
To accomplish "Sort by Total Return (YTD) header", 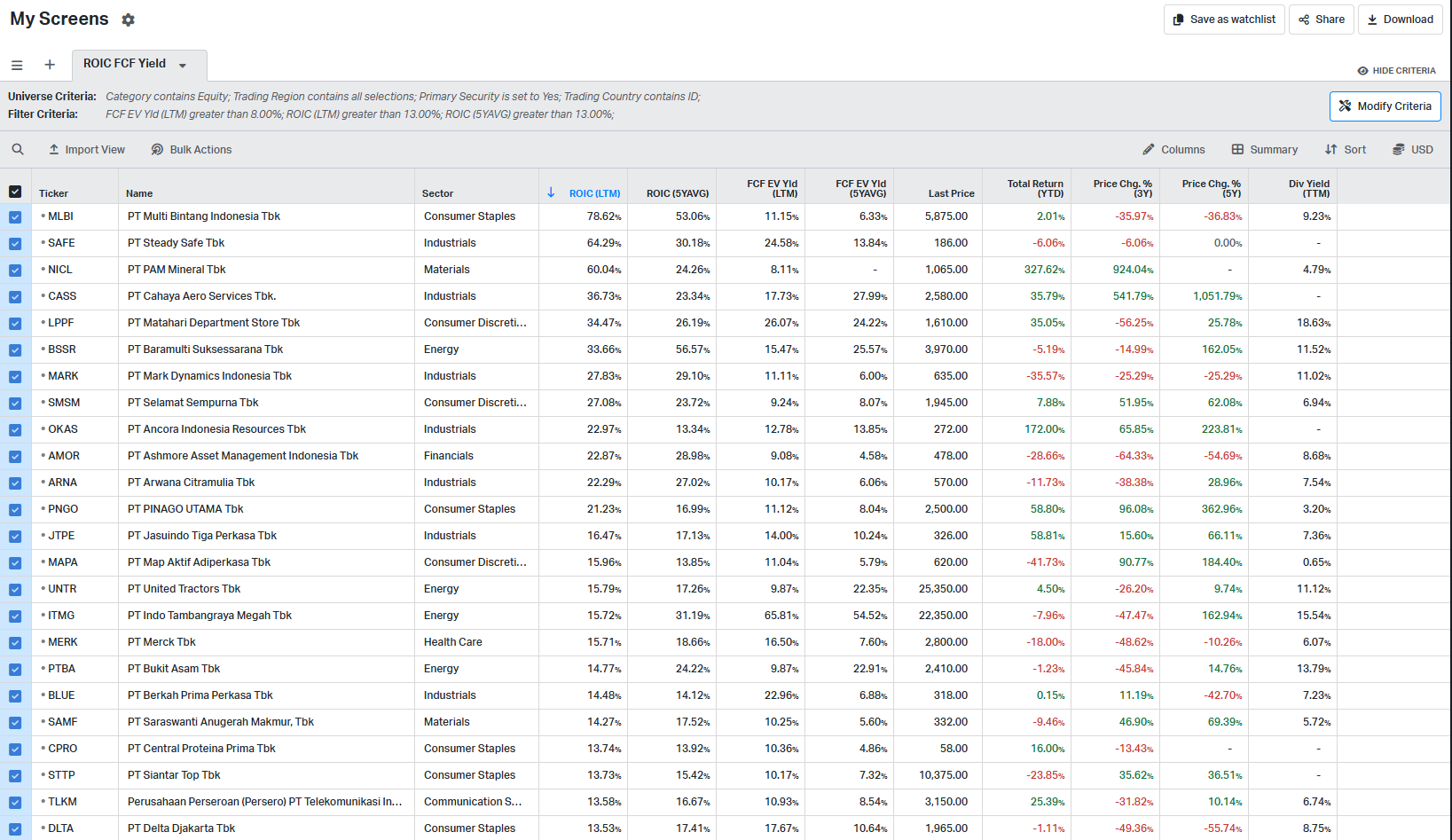I will 1035,188.
